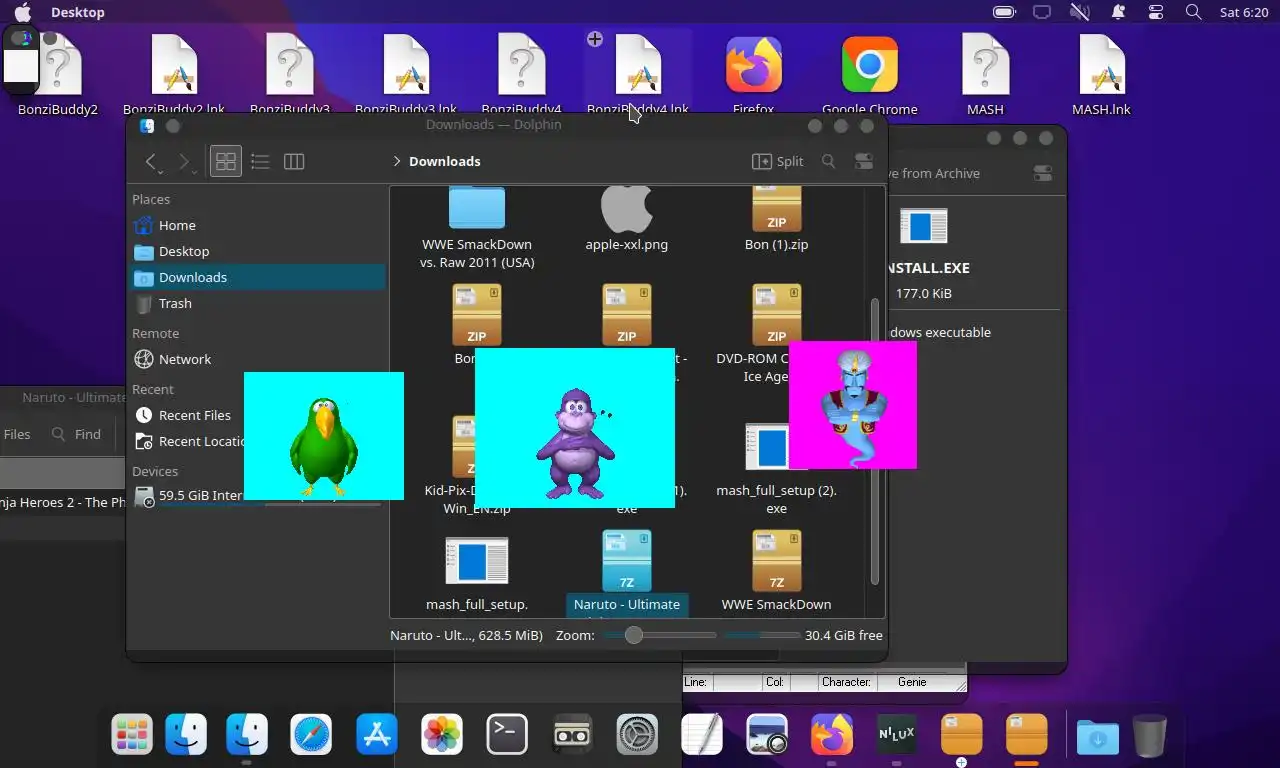This screenshot has width=1280, height=768.
Task: Select the Bon (1).zip archive
Action: tap(777, 220)
